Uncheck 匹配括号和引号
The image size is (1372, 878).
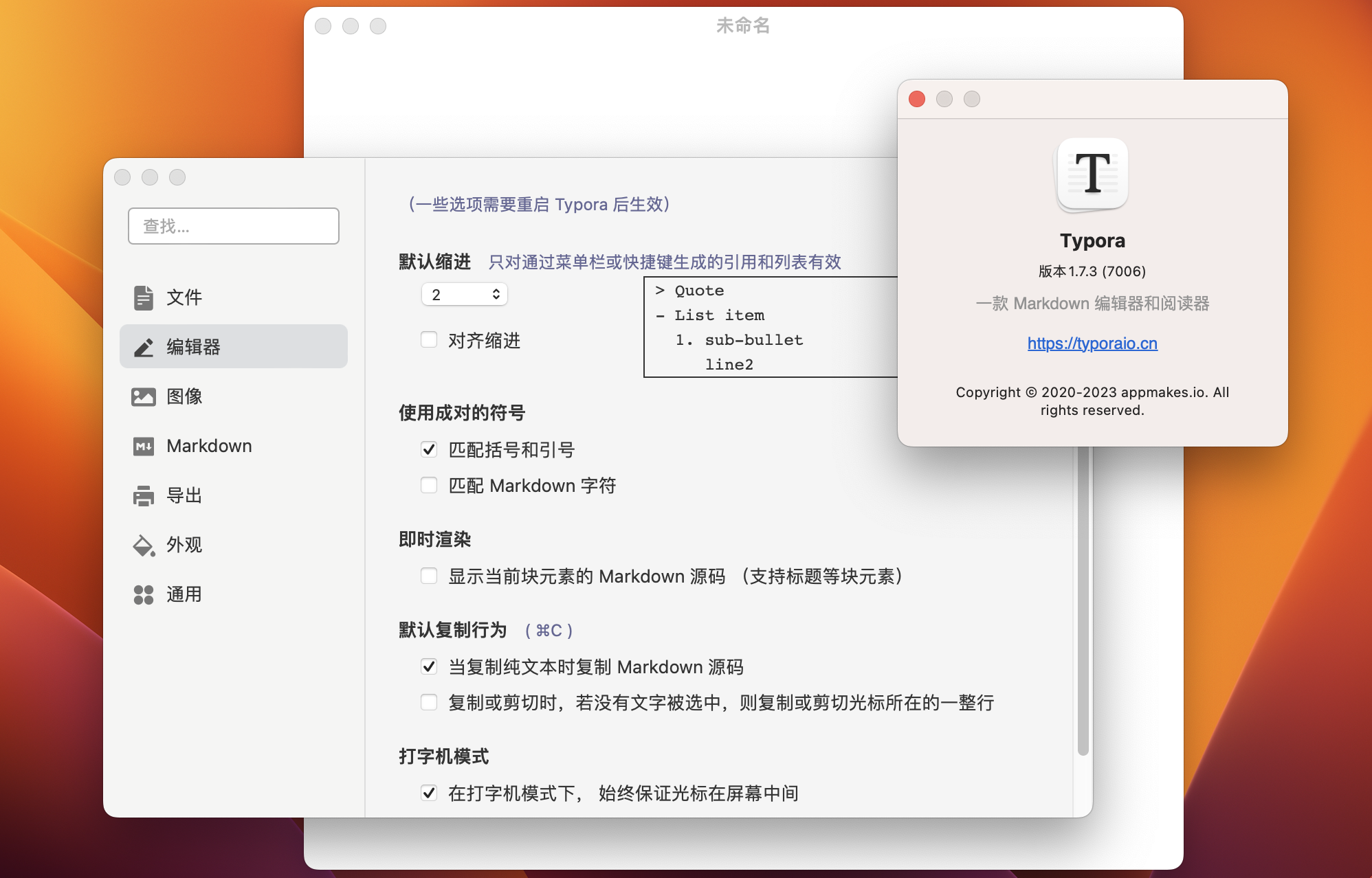(x=429, y=449)
